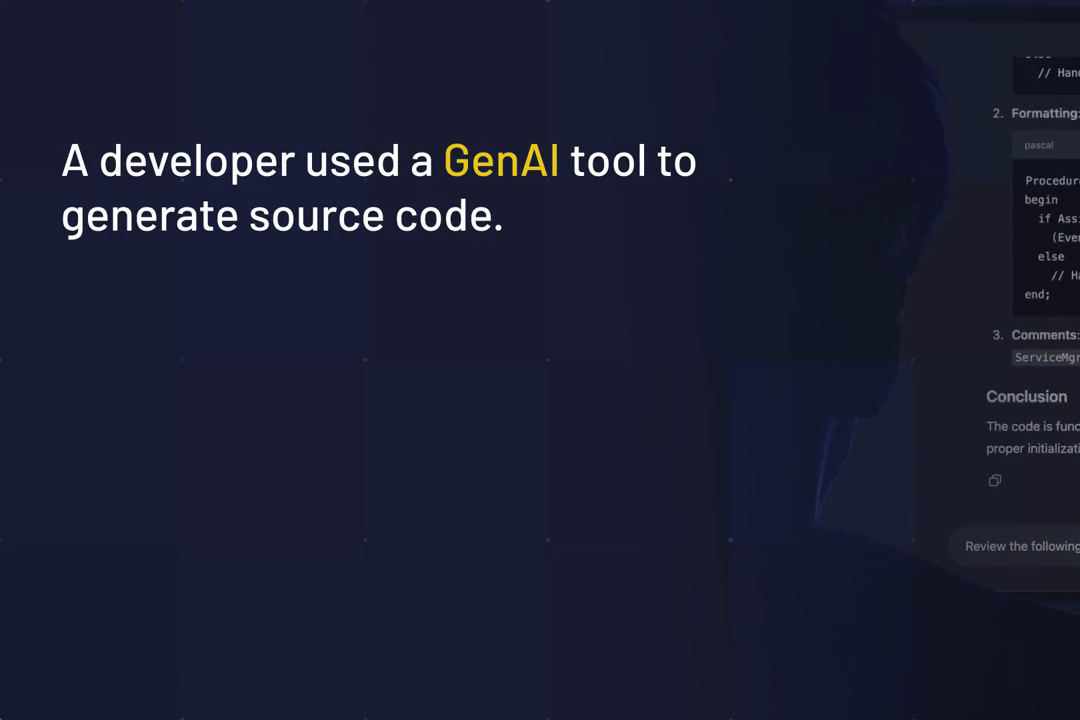
Task: Click the yellow 'GenAI' word in headline
Action: (501, 161)
